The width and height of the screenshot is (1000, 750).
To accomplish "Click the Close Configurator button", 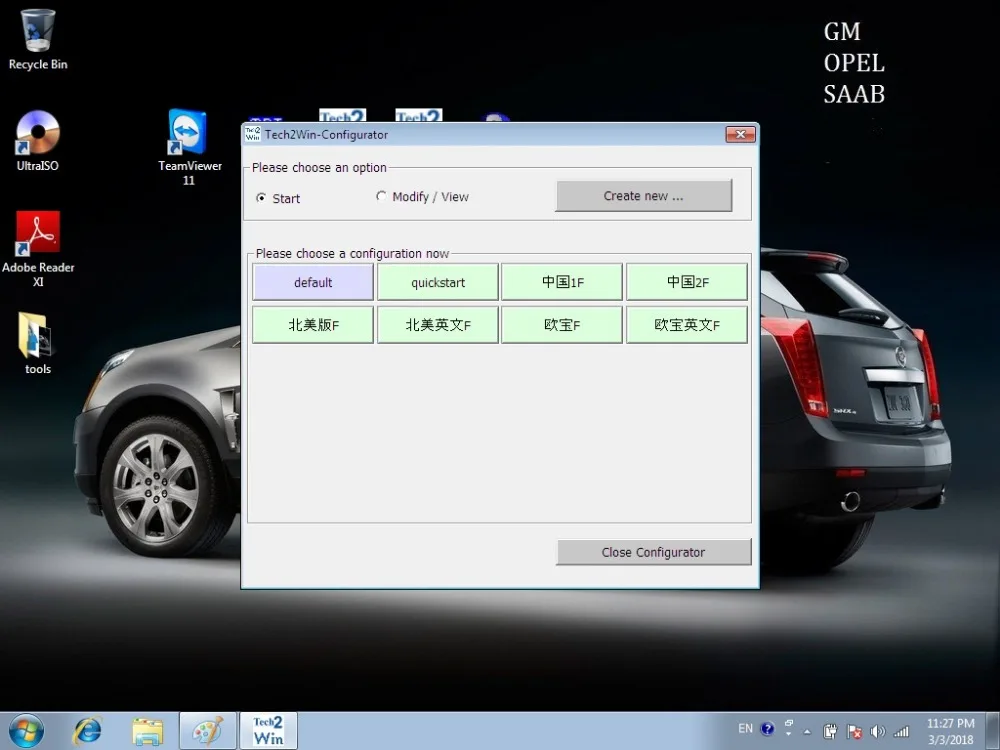I will (x=654, y=552).
